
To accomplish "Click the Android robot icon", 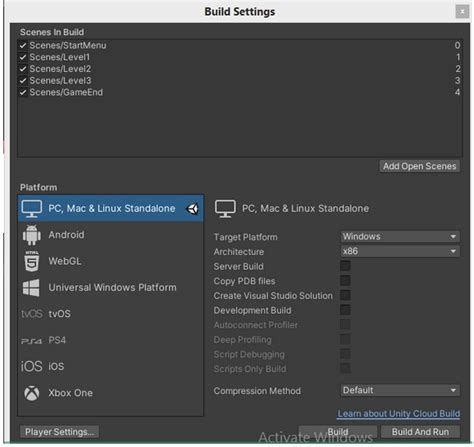I will pyautogui.click(x=32, y=235).
